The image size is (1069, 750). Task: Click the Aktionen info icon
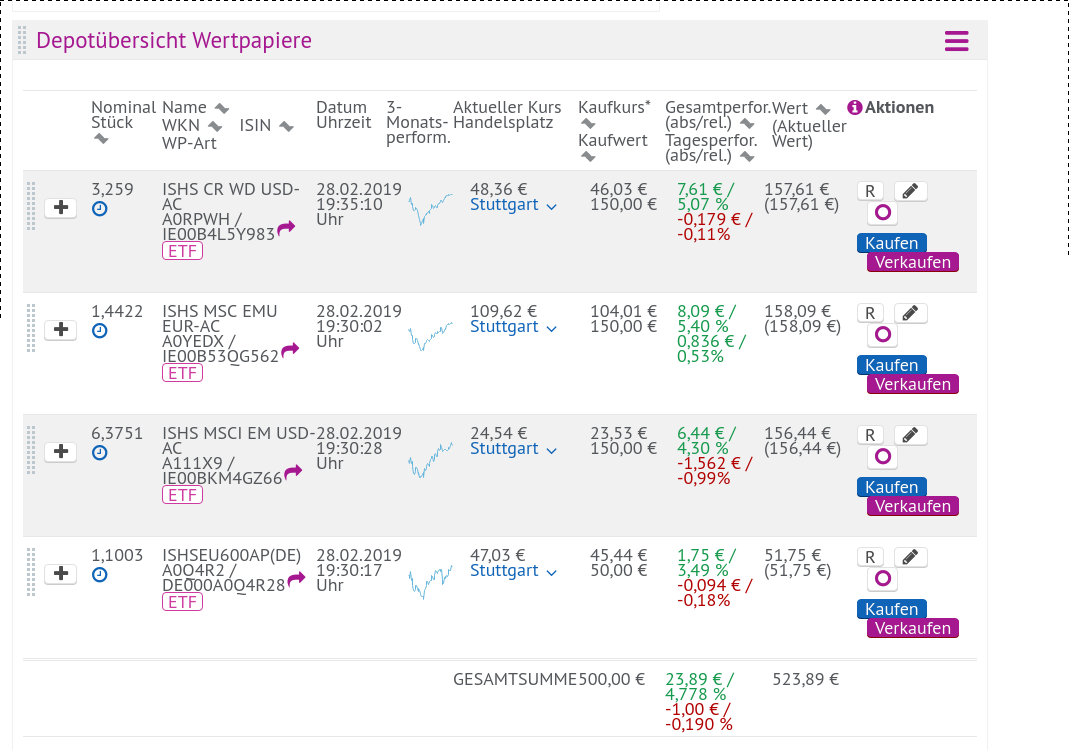(x=855, y=108)
